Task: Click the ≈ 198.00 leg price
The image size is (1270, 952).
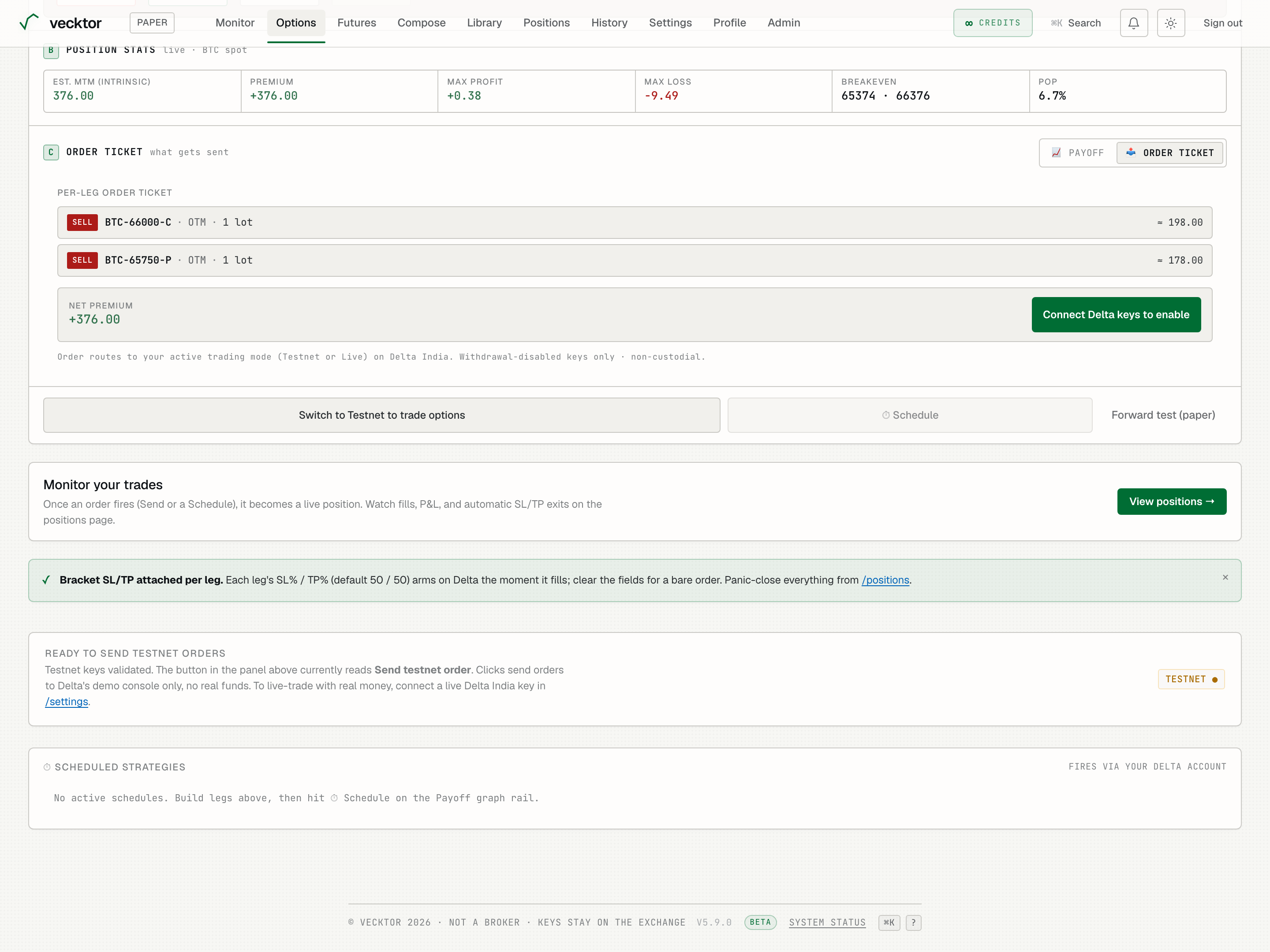Action: (x=1179, y=222)
